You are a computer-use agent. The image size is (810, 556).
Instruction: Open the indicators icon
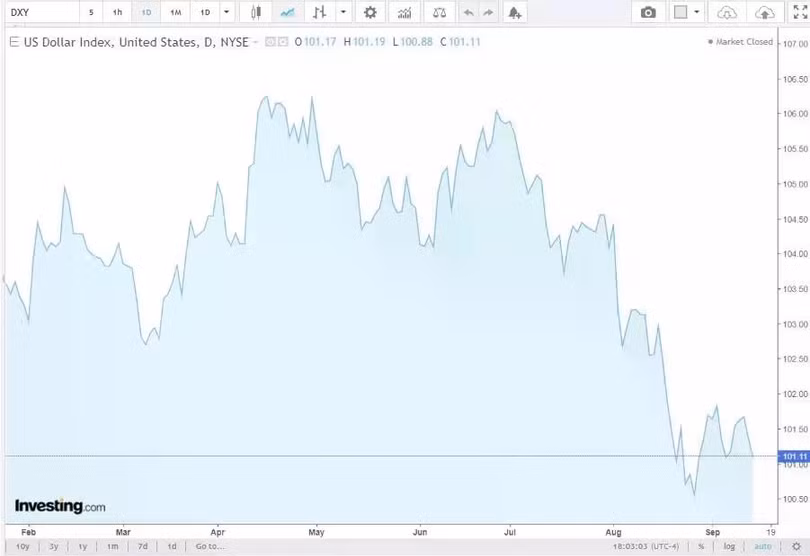pos(404,12)
